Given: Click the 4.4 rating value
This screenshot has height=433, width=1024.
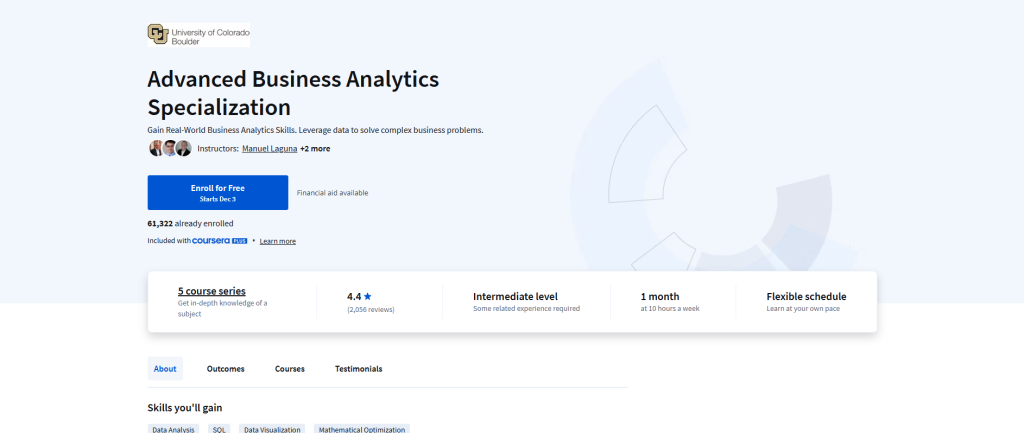Looking at the screenshot, I should (354, 297).
